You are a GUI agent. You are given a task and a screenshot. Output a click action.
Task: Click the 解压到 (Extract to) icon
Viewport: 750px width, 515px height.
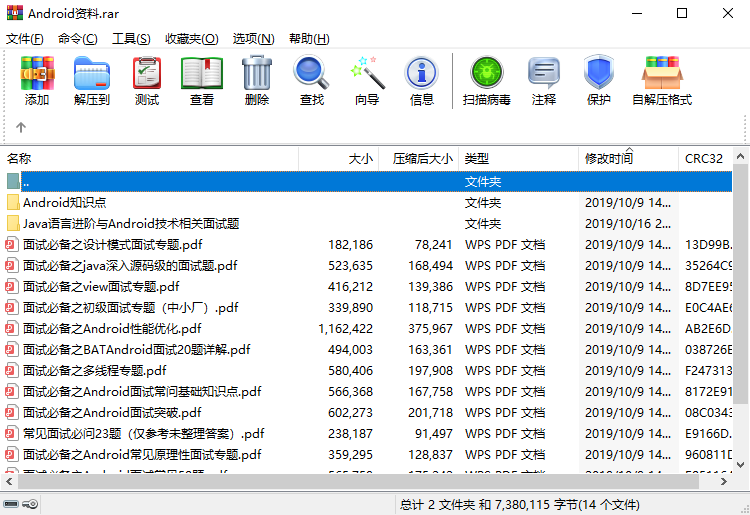[92, 80]
